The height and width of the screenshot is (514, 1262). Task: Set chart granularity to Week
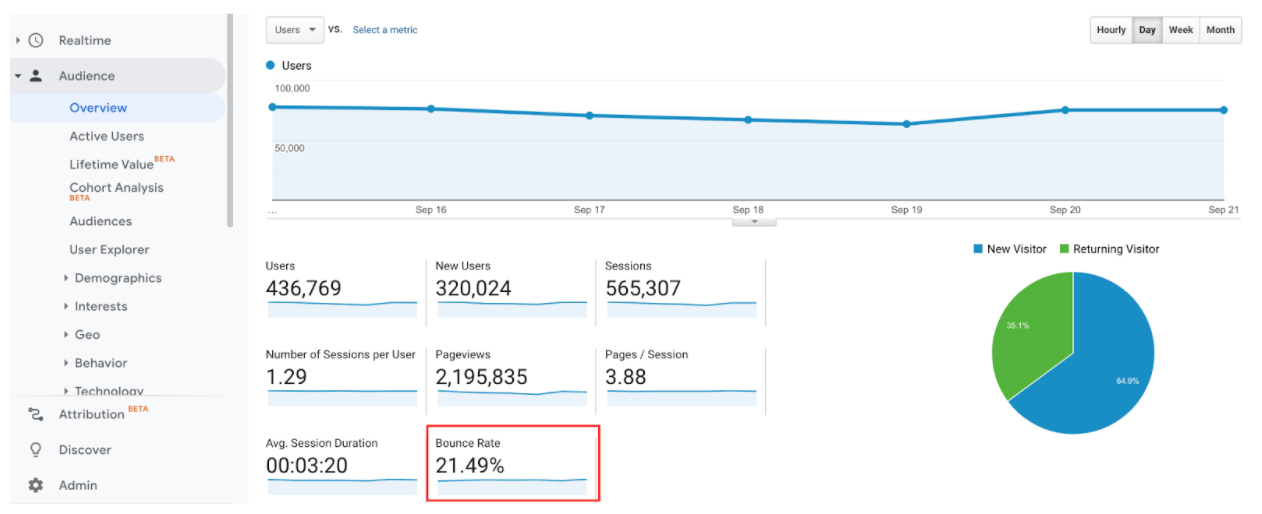[x=1181, y=30]
